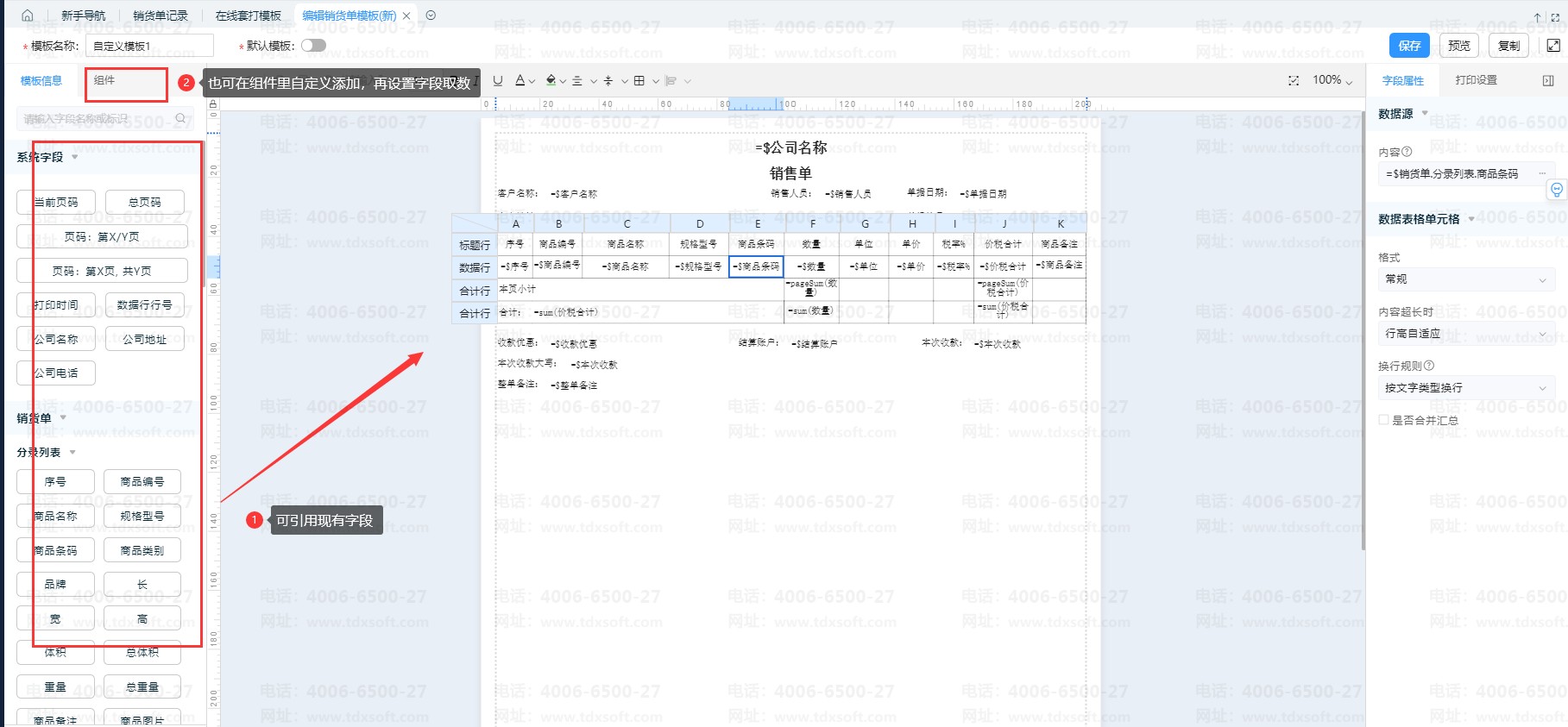The width and height of the screenshot is (1568, 727).
Task: Click the 保存 button
Action: click(1409, 46)
